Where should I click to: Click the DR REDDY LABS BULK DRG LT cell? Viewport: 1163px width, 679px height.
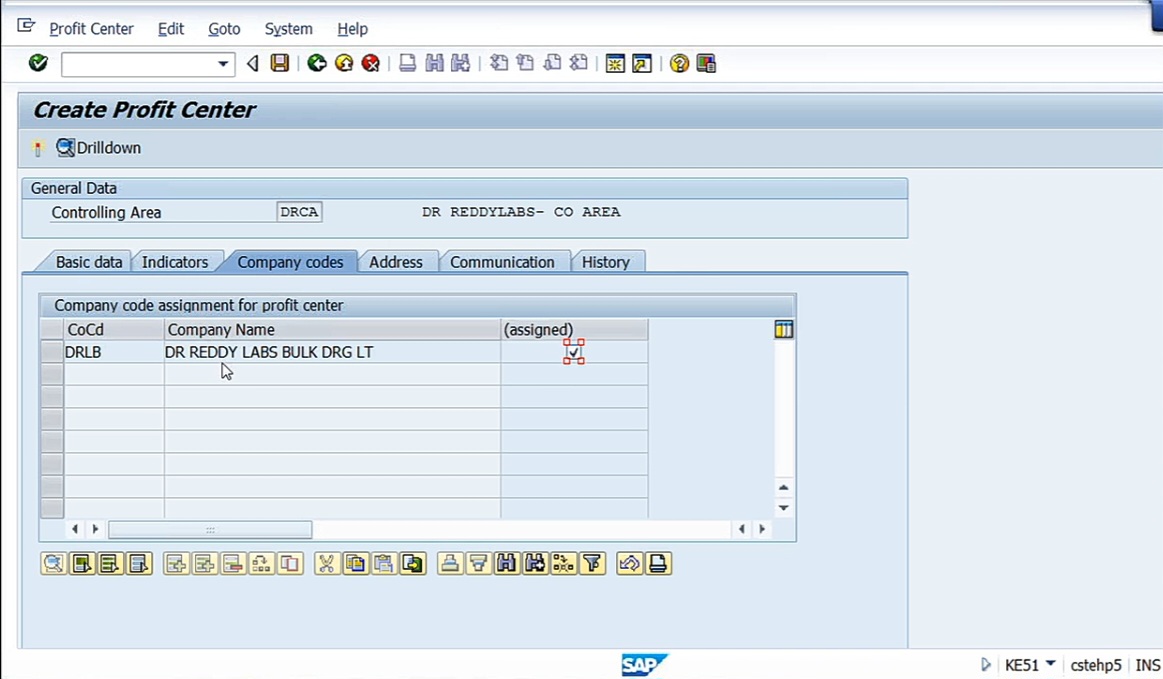[x=332, y=352]
